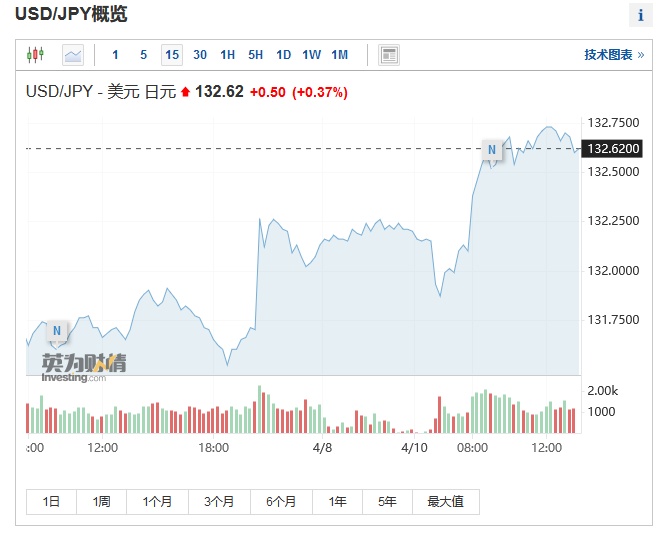This screenshot has width=667, height=534.
Task: Switch to the 1个月 range tab
Action: pos(157,501)
